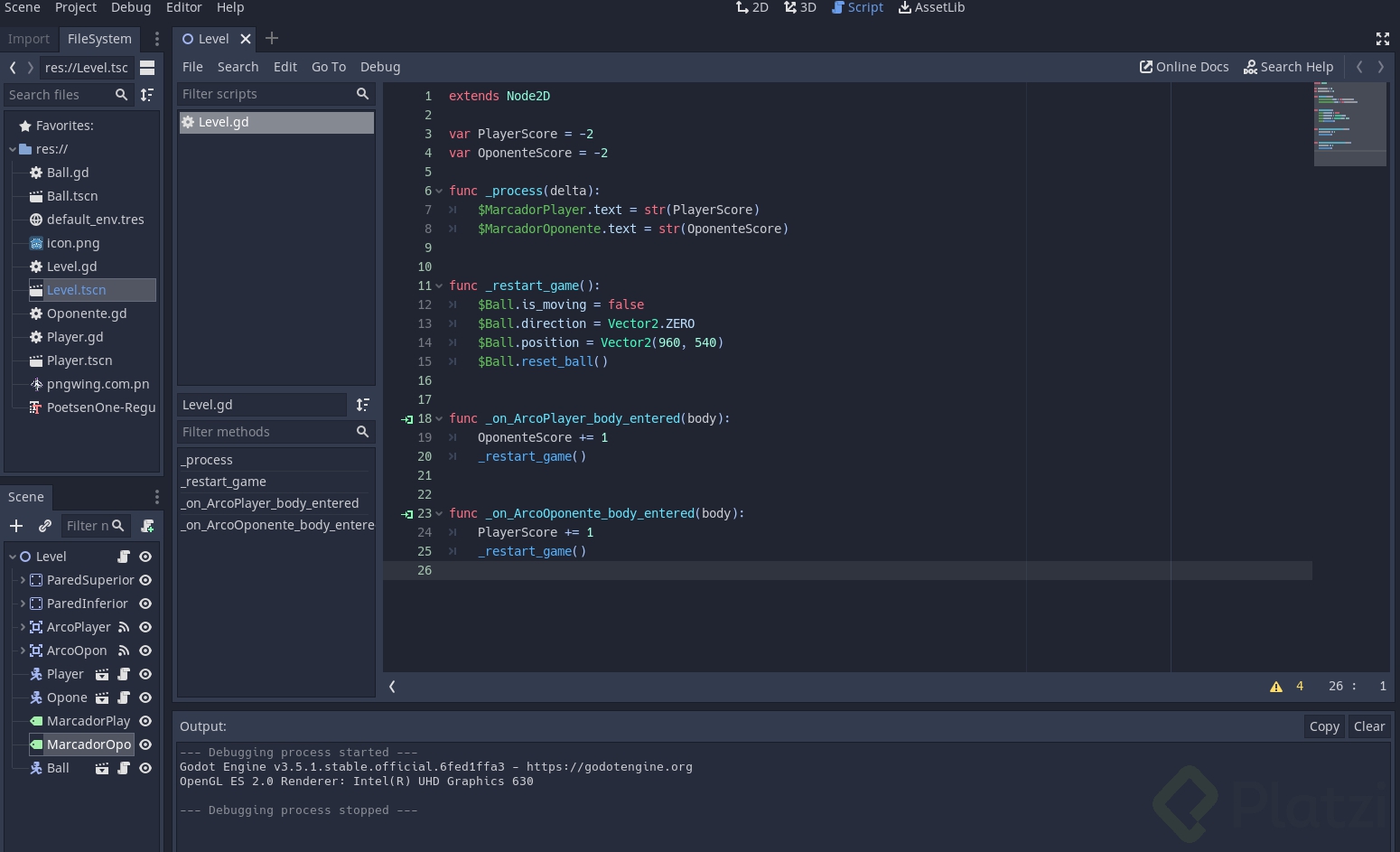Attach script icon in Scene dock toolbar
1400x852 pixels.
(x=147, y=526)
